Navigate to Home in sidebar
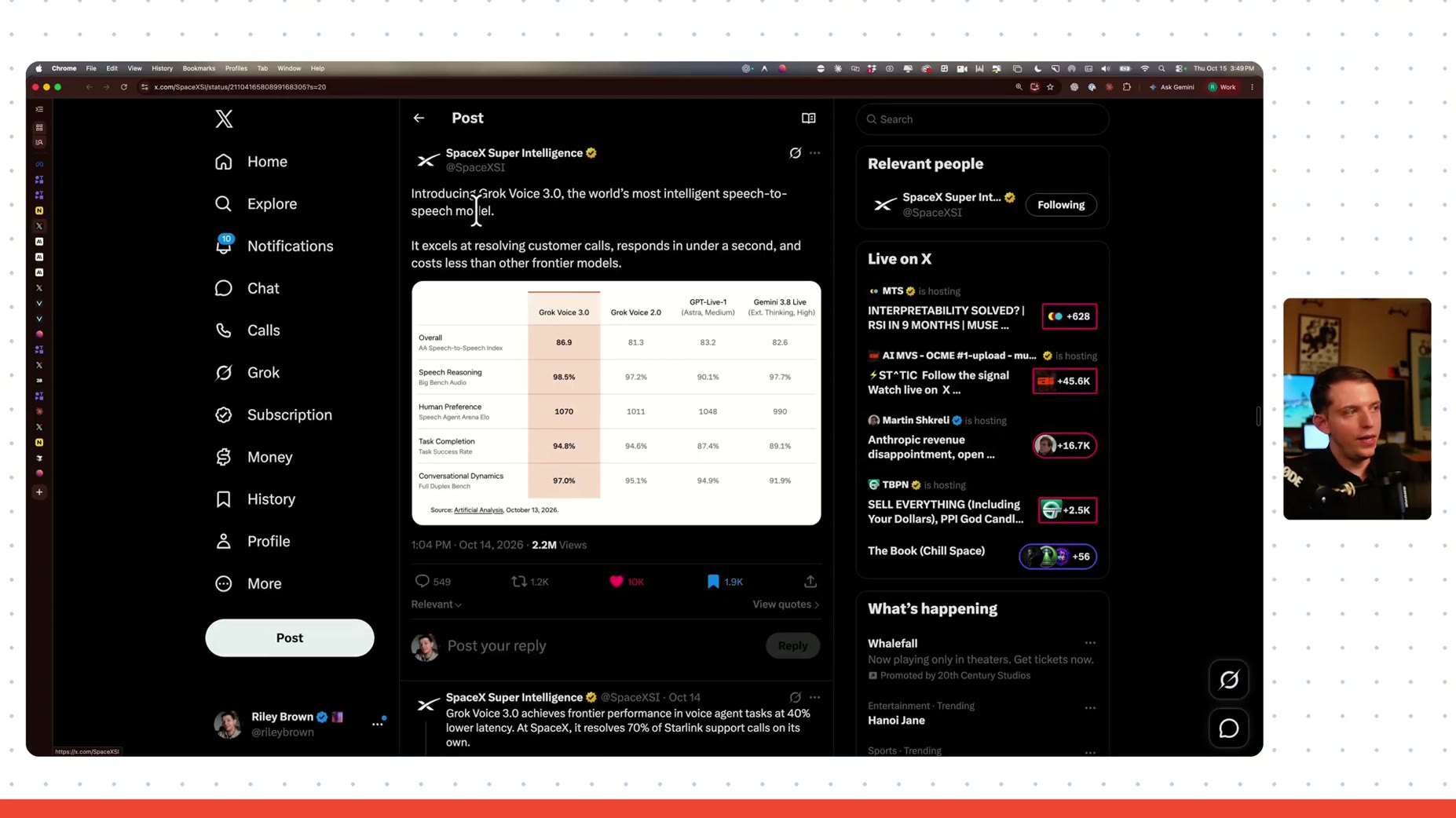Image resolution: width=1456 pixels, height=818 pixels. pos(251,162)
